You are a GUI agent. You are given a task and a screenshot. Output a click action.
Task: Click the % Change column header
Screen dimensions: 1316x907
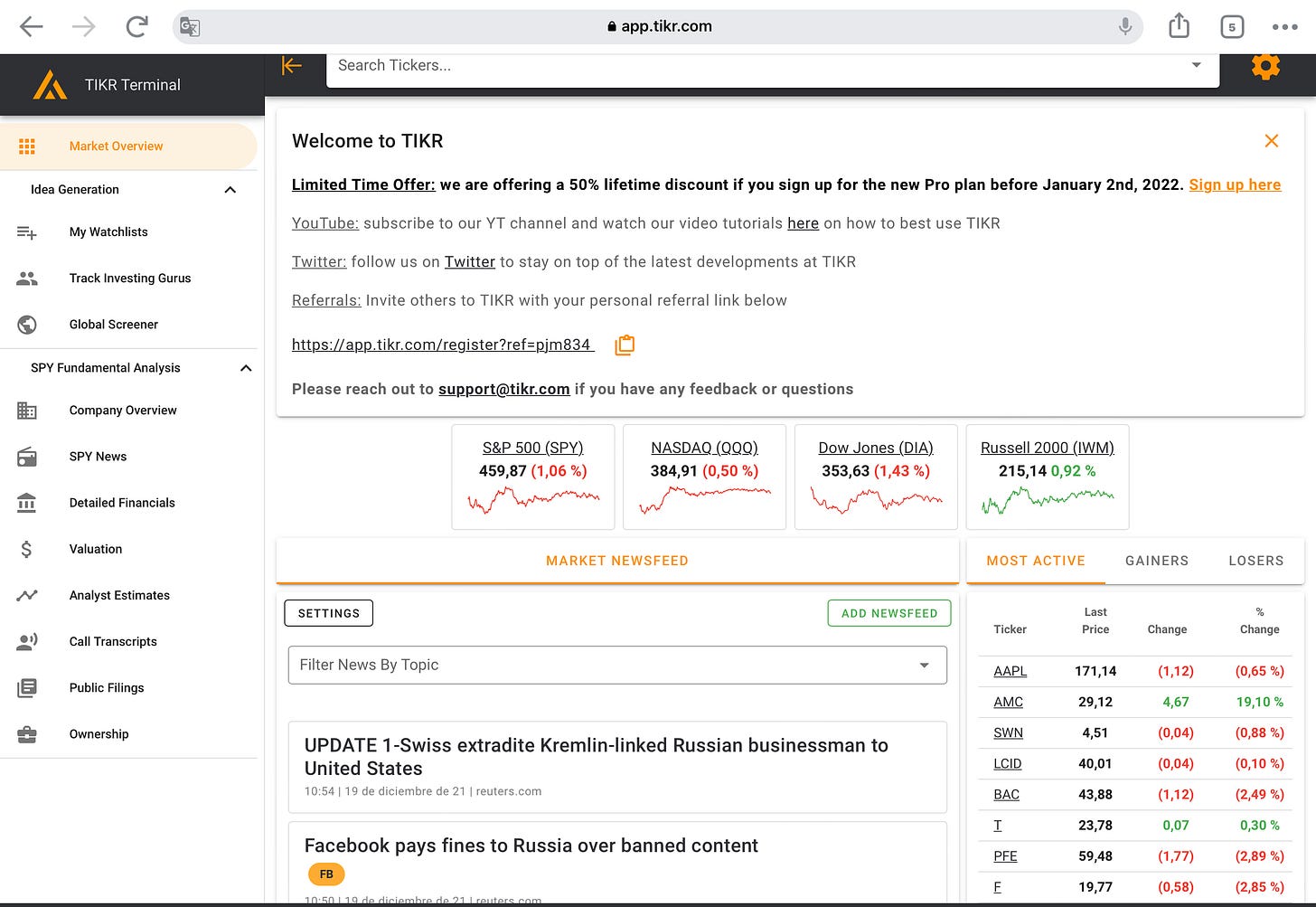[1259, 621]
